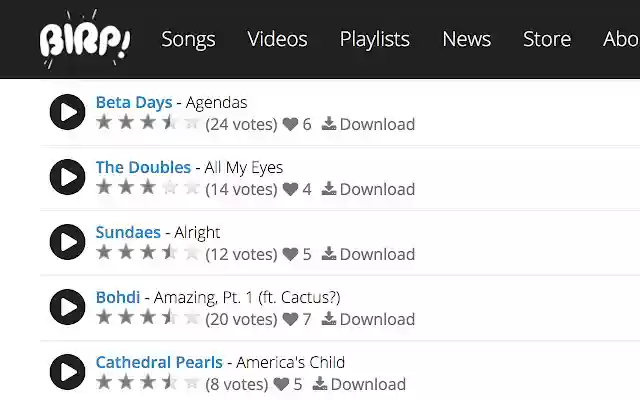640x400 pixels.
Task: Favorite the Sundaes track via heart
Action: click(x=290, y=254)
